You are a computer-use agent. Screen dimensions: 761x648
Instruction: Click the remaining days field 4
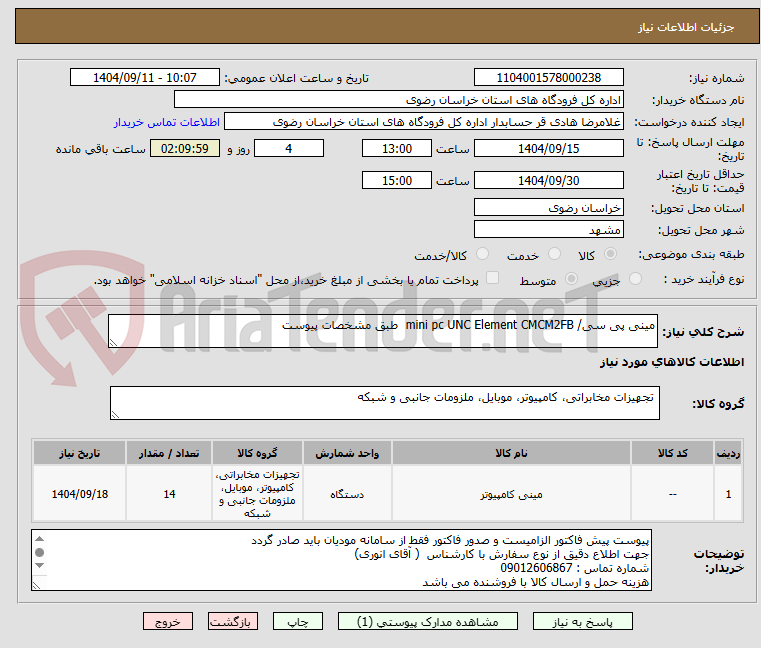pos(289,149)
